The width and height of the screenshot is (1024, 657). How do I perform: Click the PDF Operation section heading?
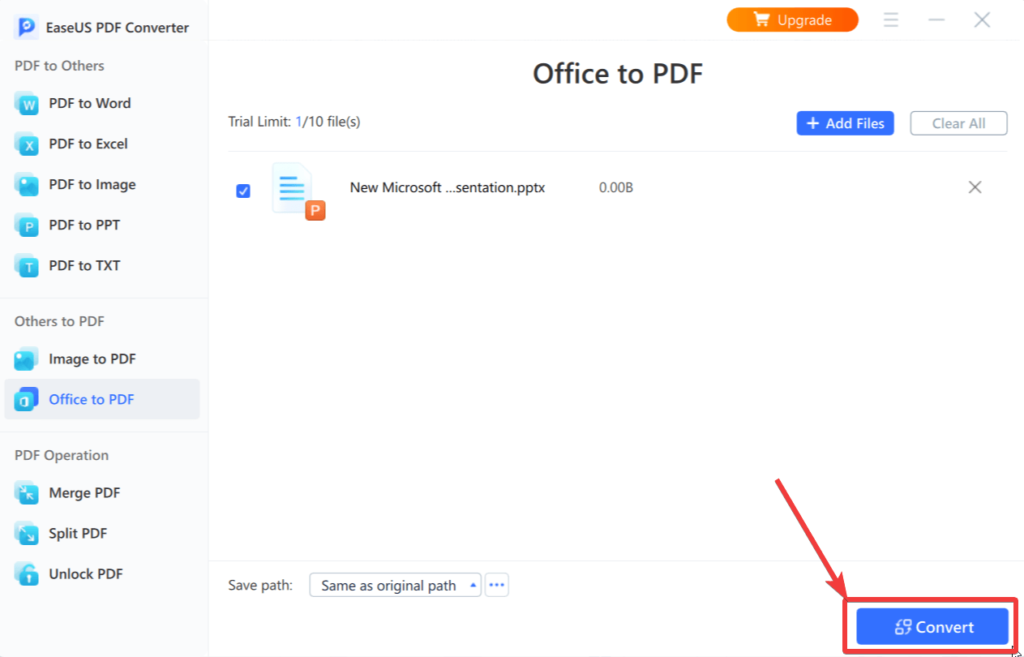pyautogui.click(x=61, y=455)
